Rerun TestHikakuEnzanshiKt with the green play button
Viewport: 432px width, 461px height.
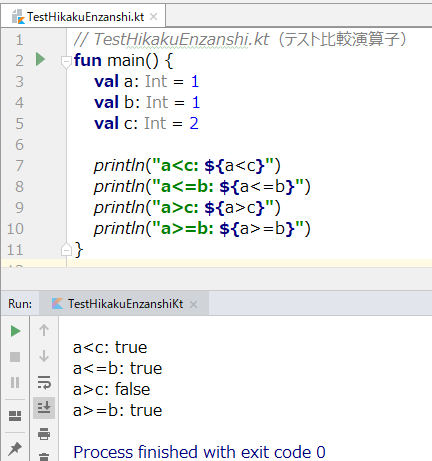click(x=15, y=331)
